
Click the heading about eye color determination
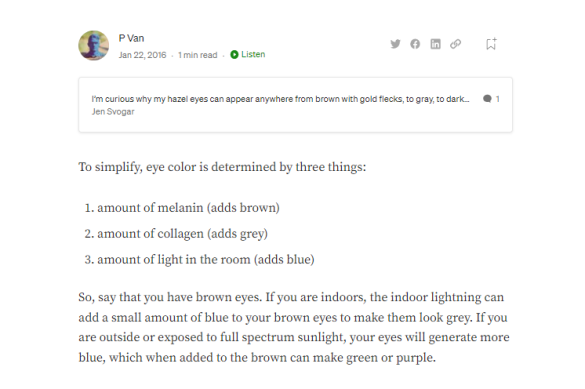[x=222, y=167]
